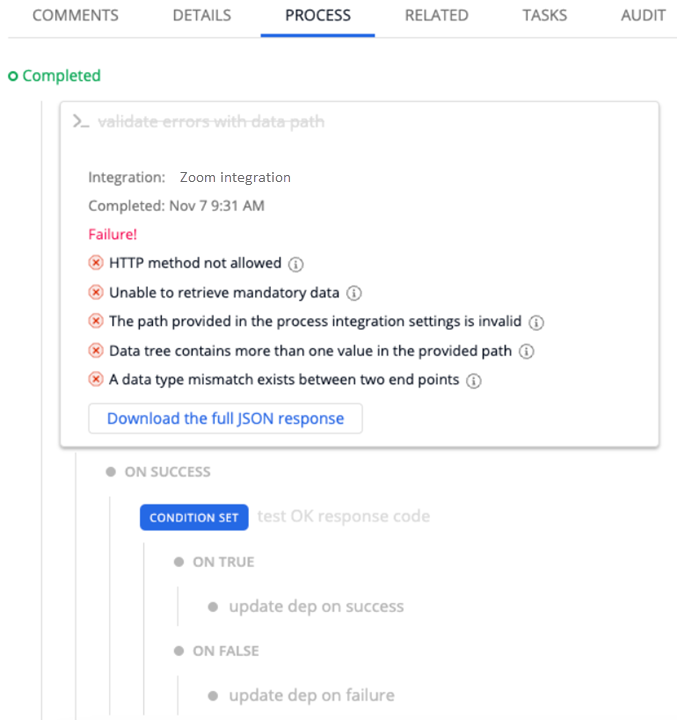Screen dimensions: 677x720
Task: Click info icon beside Data tree error
Action: coord(527,352)
